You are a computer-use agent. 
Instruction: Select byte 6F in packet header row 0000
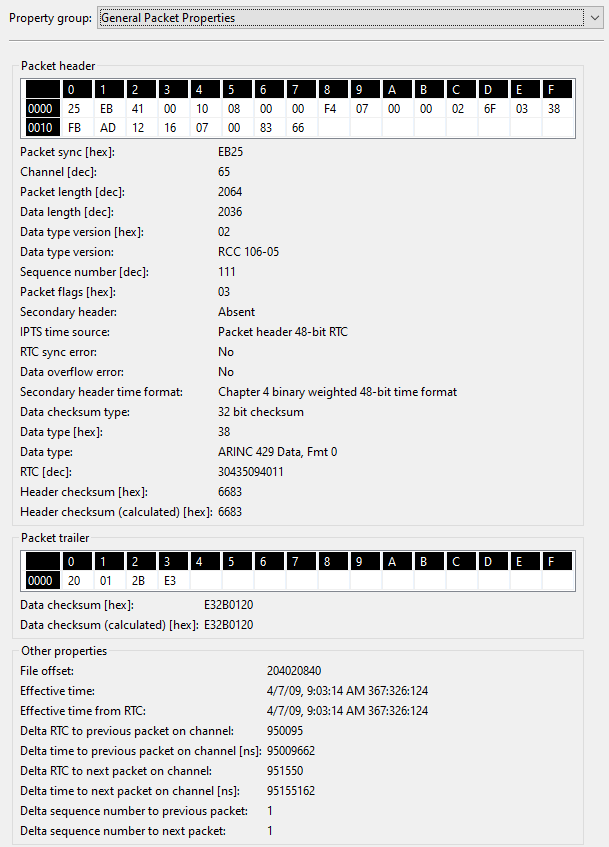click(491, 109)
